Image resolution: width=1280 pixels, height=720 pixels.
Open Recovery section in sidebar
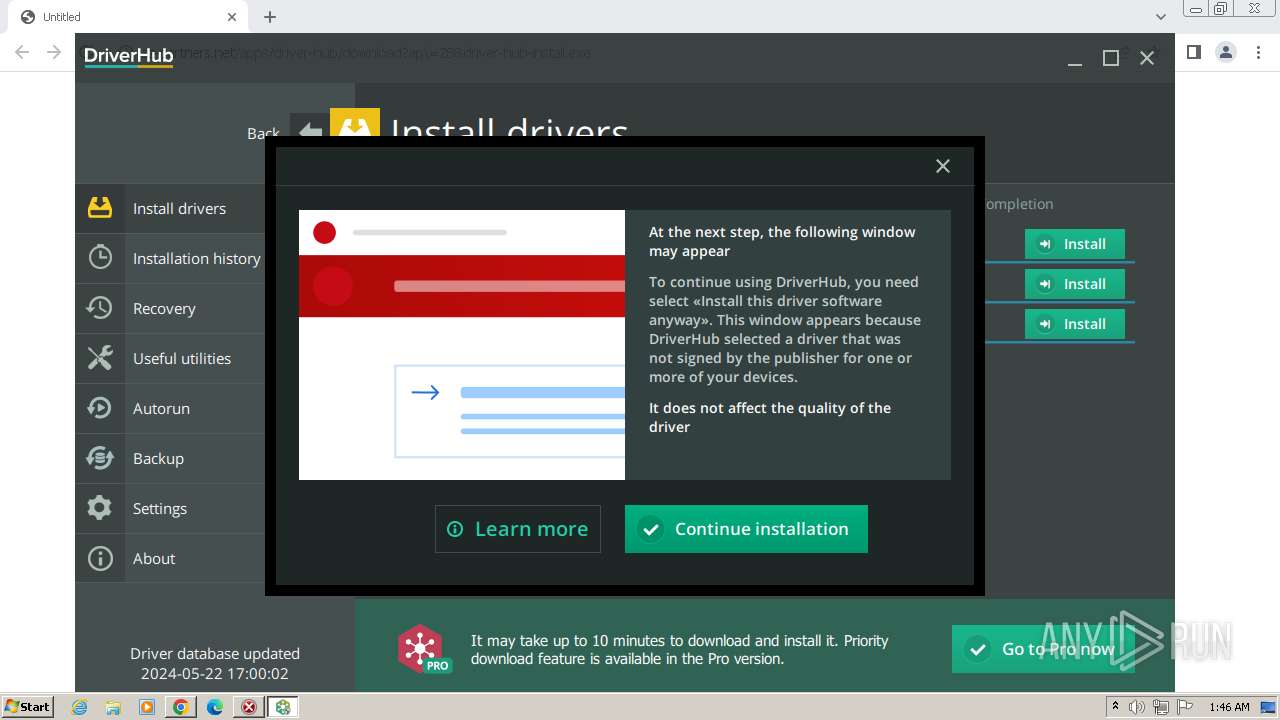[x=170, y=308]
